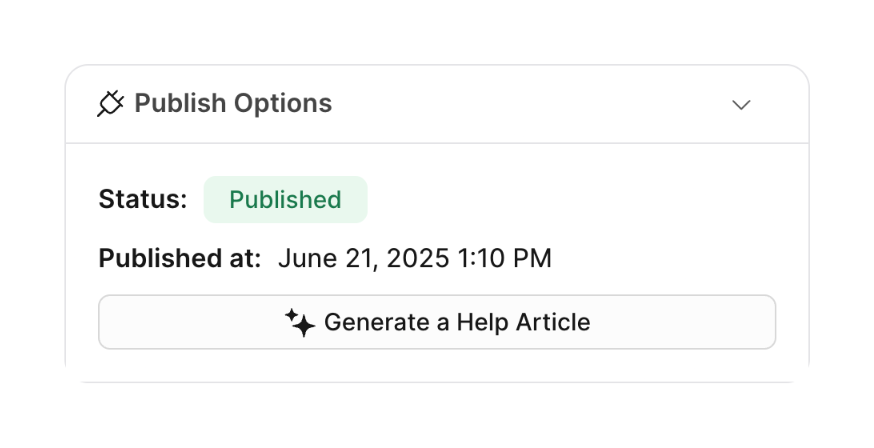The width and height of the screenshot is (874, 448).
Task: Click the green Published status badge
Action: tap(285, 200)
